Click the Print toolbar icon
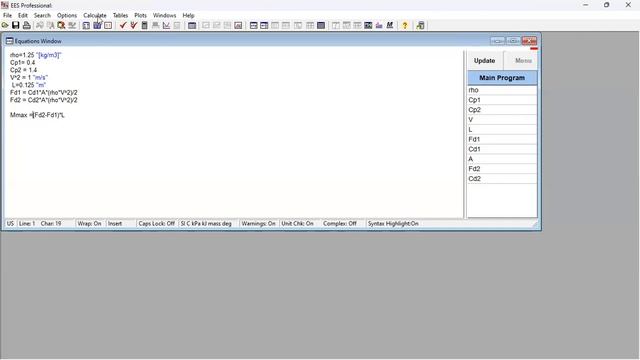Viewport: 640px width, 360px height. point(27,25)
